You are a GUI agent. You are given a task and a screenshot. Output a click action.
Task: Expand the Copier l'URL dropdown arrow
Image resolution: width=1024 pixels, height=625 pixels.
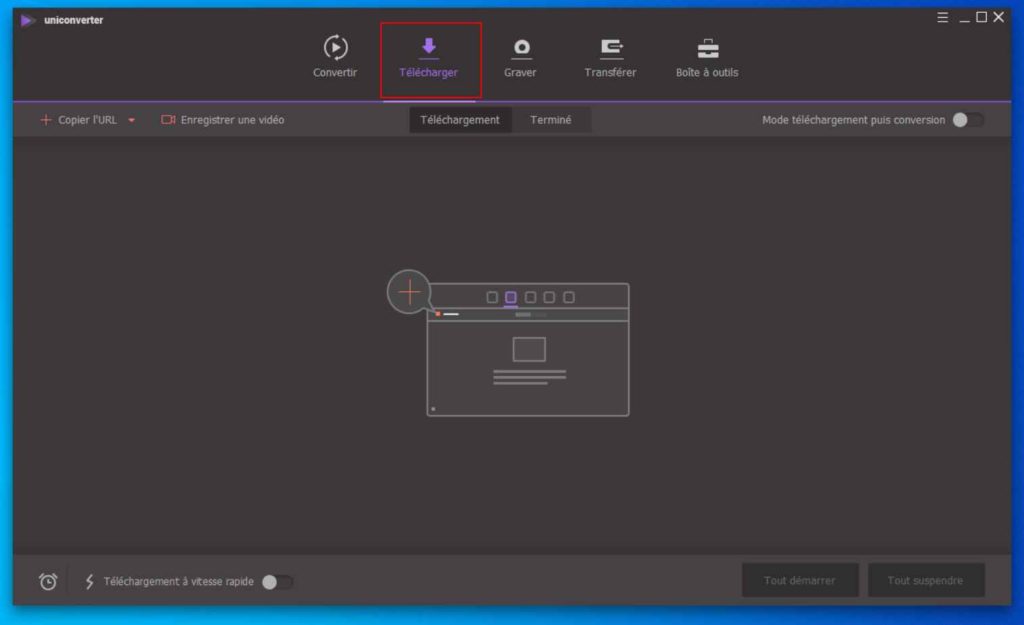click(131, 120)
